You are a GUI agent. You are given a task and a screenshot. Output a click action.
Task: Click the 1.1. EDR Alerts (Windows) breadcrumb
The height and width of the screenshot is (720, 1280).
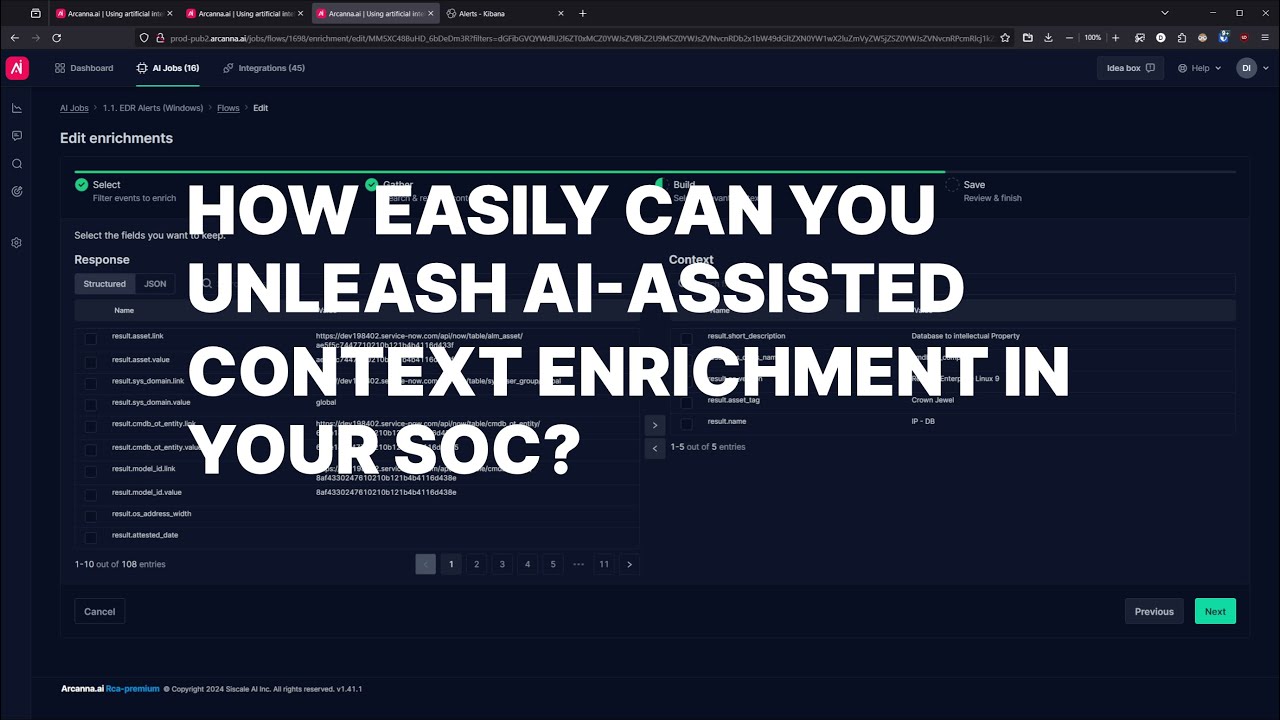coord(153,108)
